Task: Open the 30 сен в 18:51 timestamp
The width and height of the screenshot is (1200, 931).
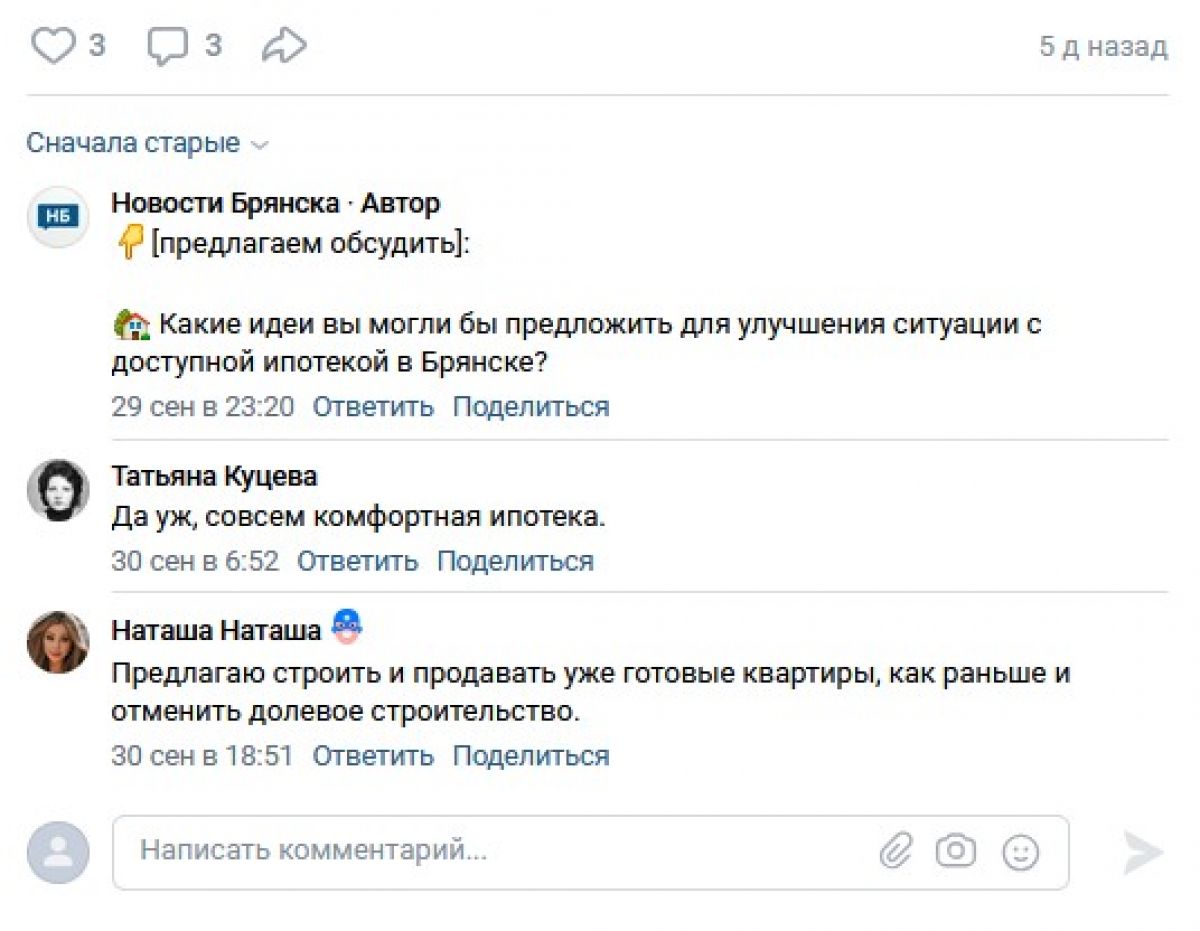Action: [202, 755]
